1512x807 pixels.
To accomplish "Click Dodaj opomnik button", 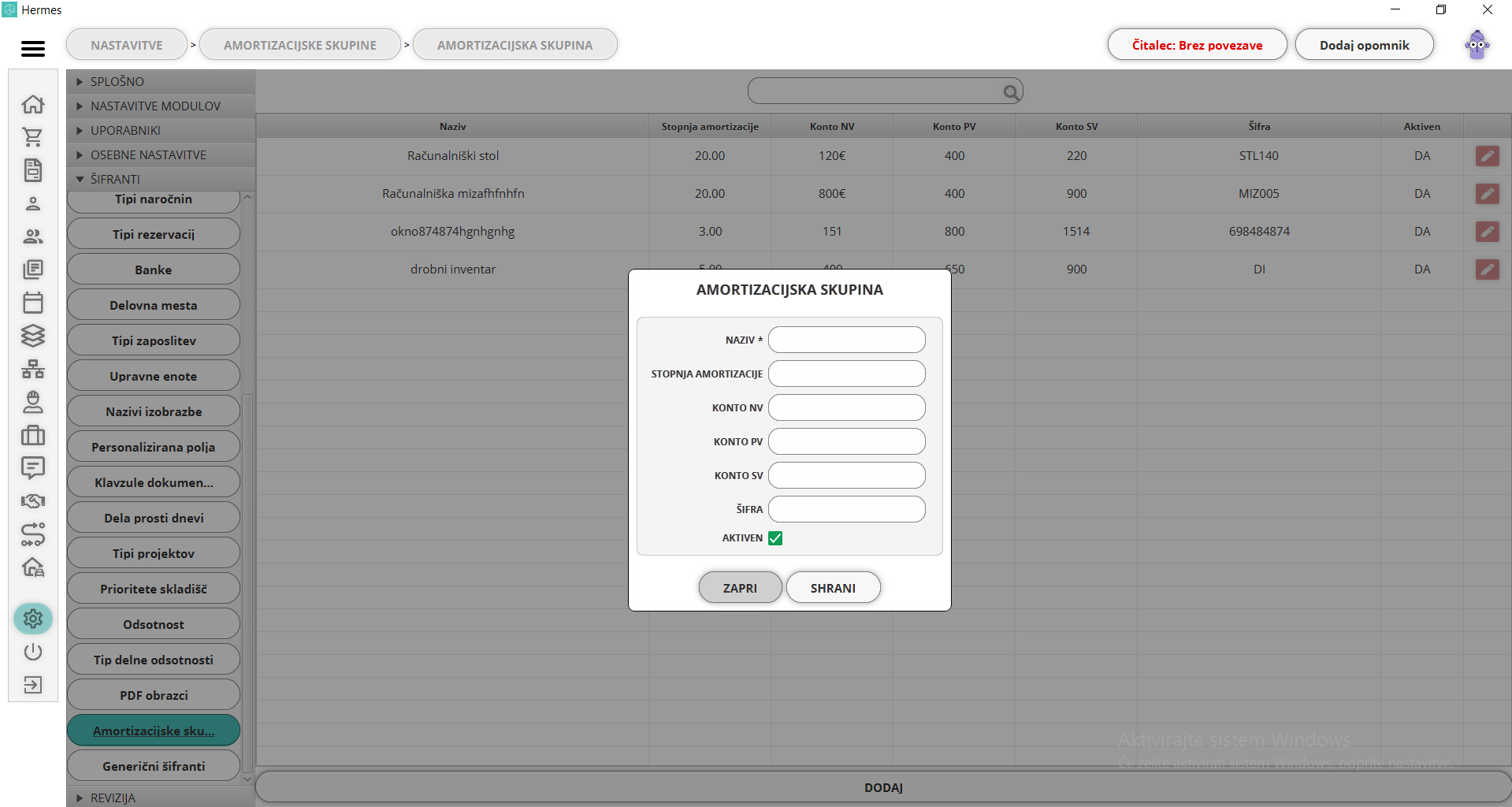I will click(x=1365, y=45).
